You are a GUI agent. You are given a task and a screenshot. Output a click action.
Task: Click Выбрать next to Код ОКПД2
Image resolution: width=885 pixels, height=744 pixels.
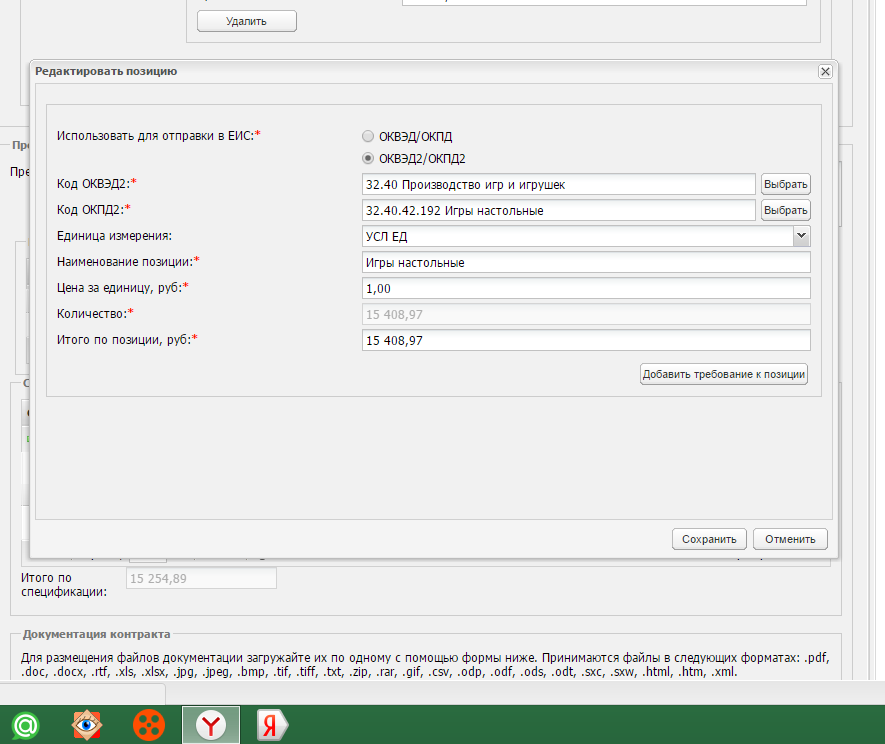(x=786, y=210)
